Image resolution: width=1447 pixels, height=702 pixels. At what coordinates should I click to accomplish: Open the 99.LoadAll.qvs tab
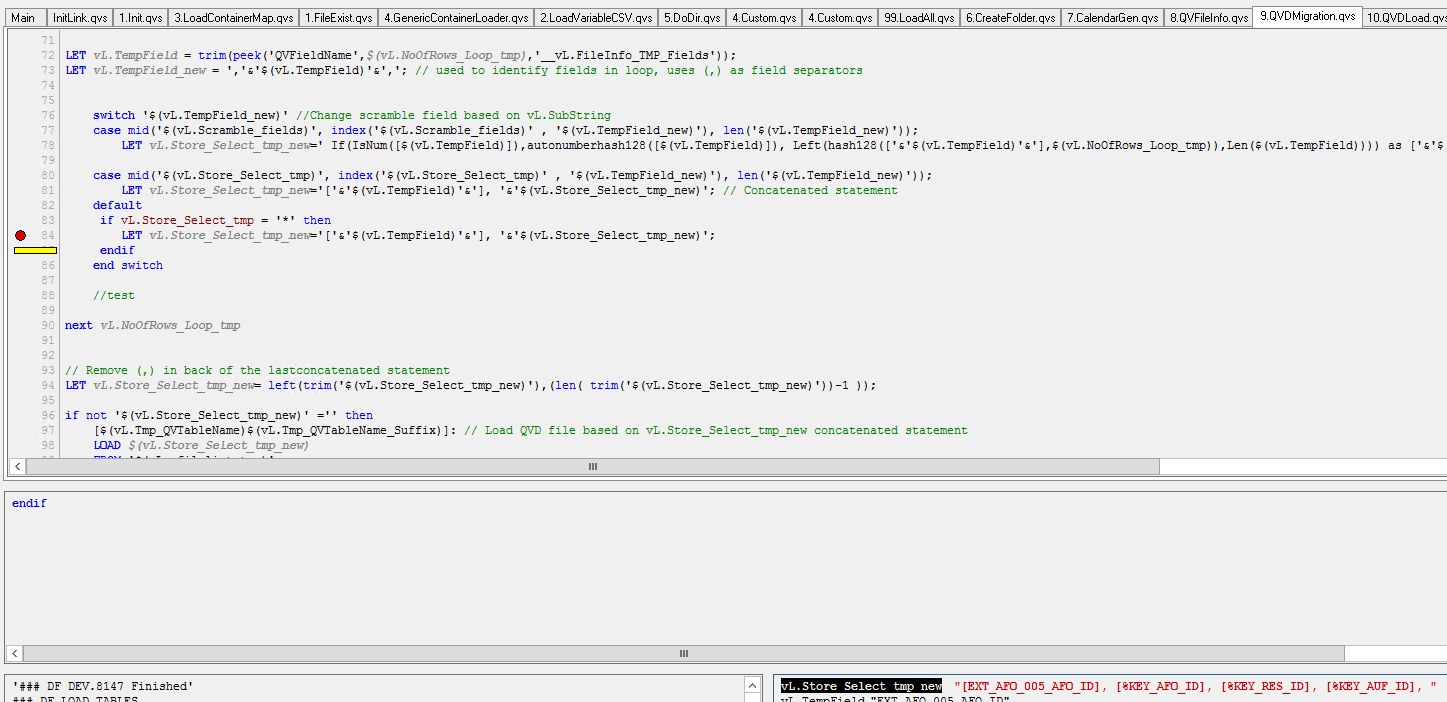pyautogui.click(x=919, y=18)
